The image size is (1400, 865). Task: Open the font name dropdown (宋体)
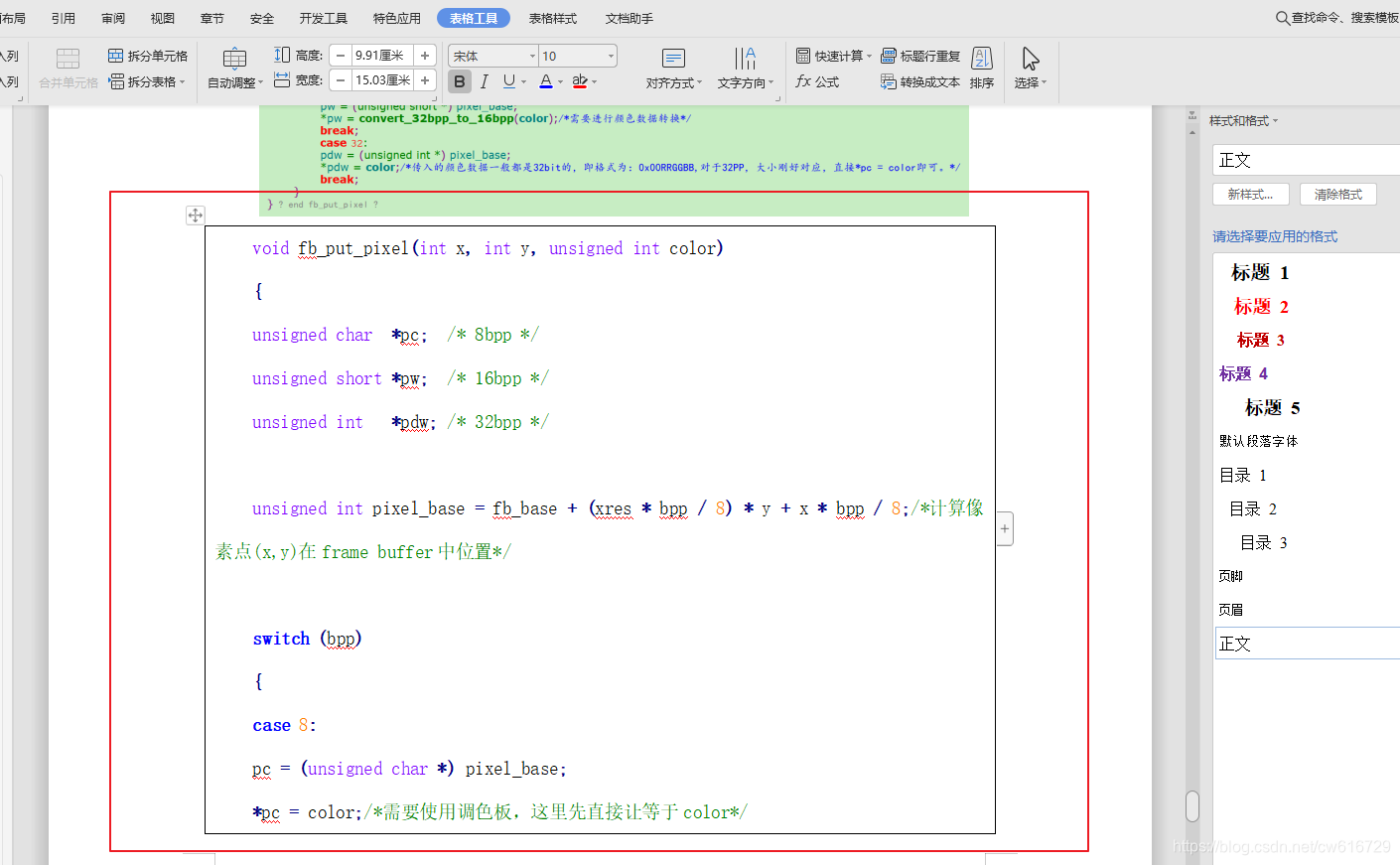coord(532,56)
